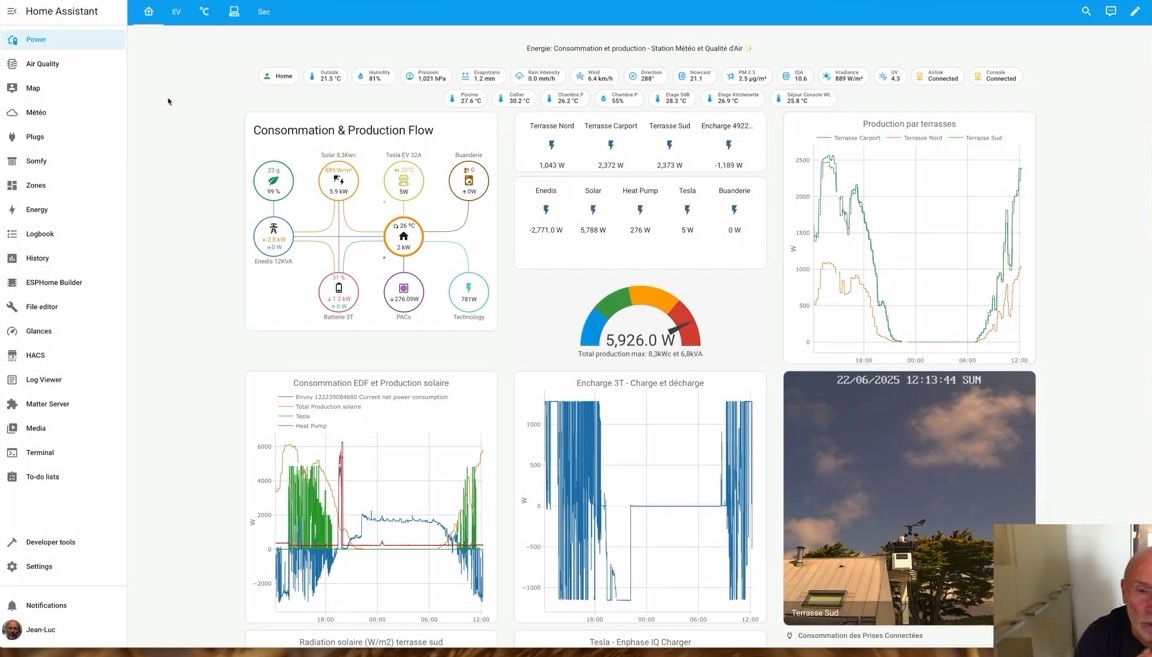The image size is (1152, 657).
Task: Go to Météo in the sidebar
Action: [63, 112]
